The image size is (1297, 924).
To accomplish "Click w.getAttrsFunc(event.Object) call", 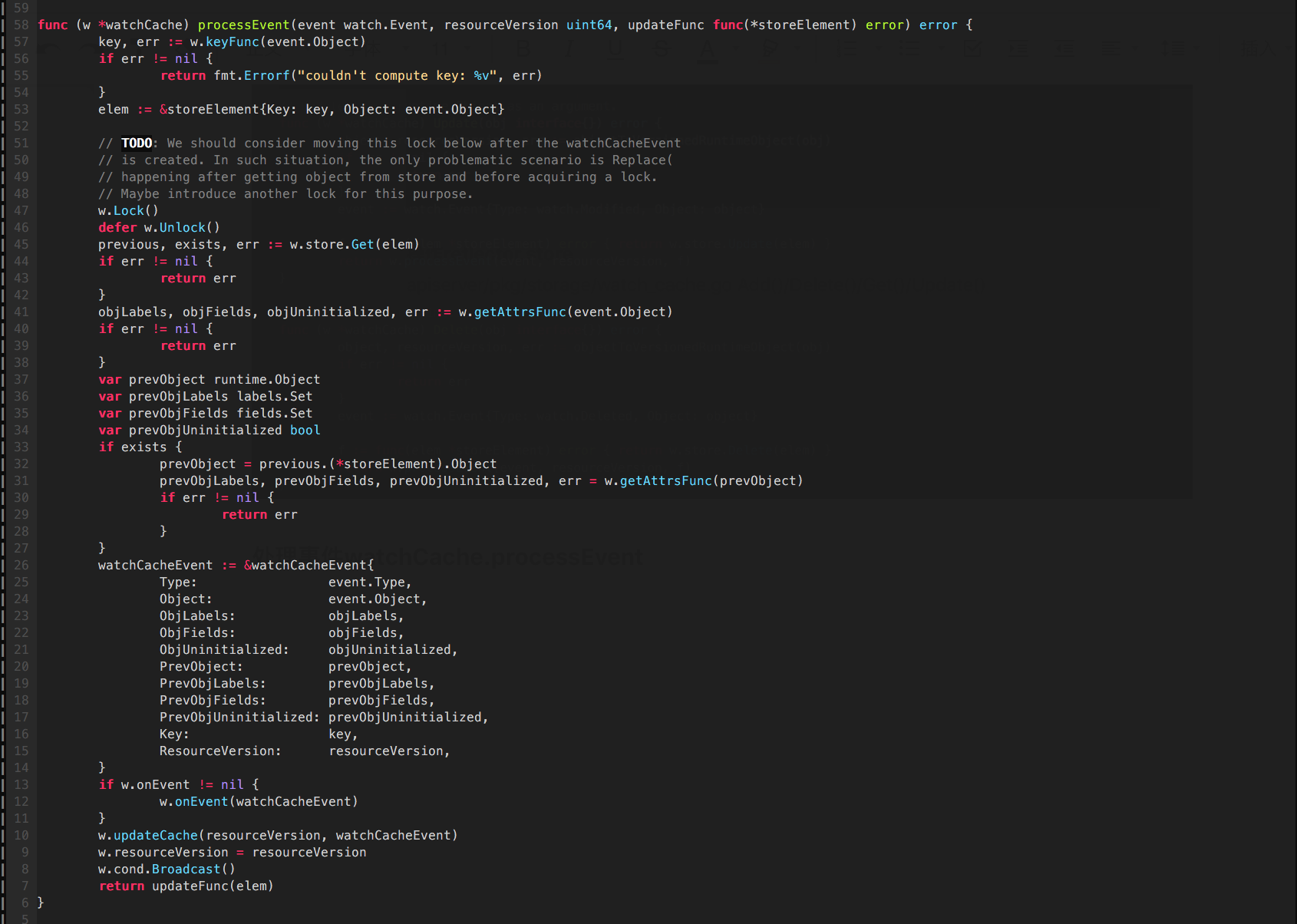I will pos(566,312).
